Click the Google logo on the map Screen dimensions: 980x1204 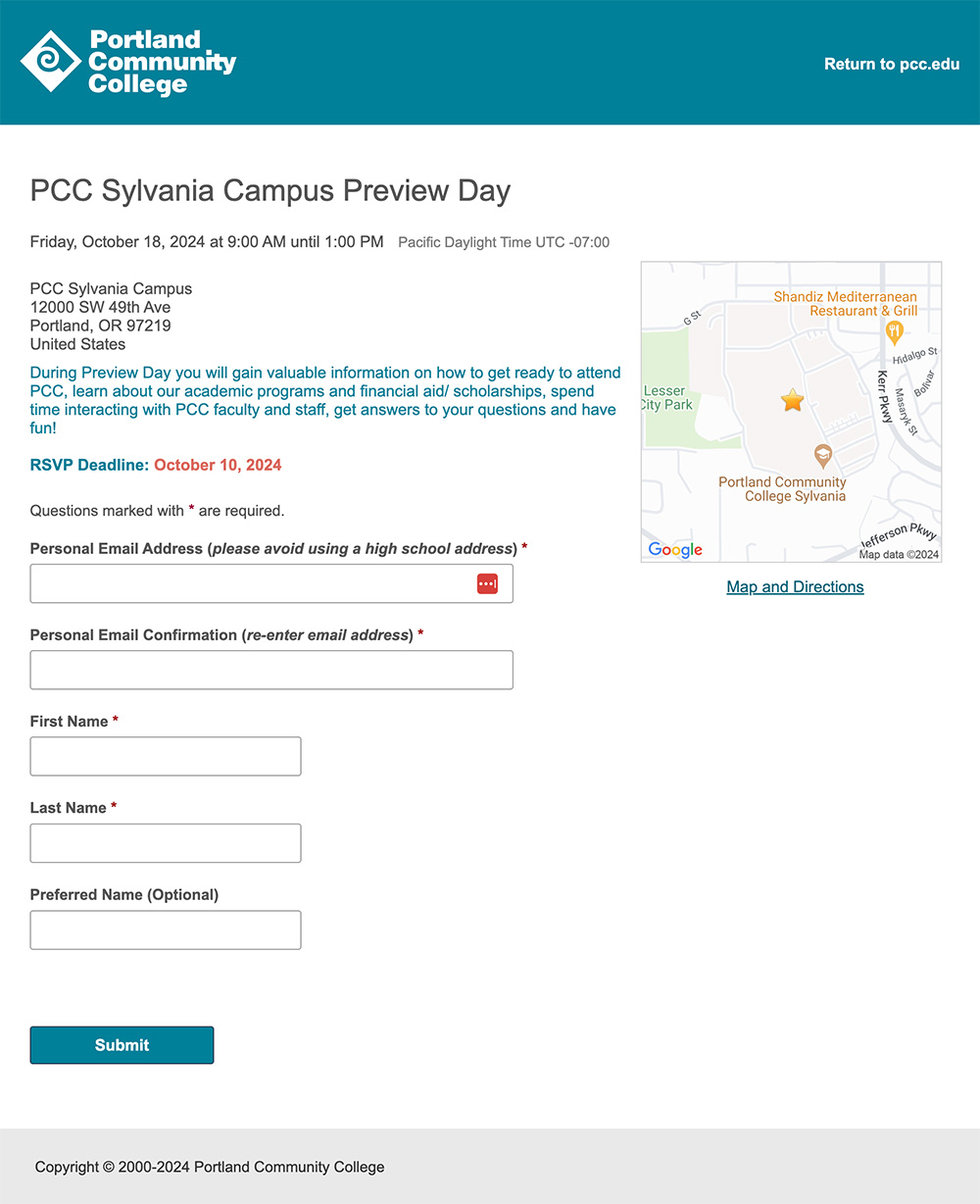(x=674, y=550)
